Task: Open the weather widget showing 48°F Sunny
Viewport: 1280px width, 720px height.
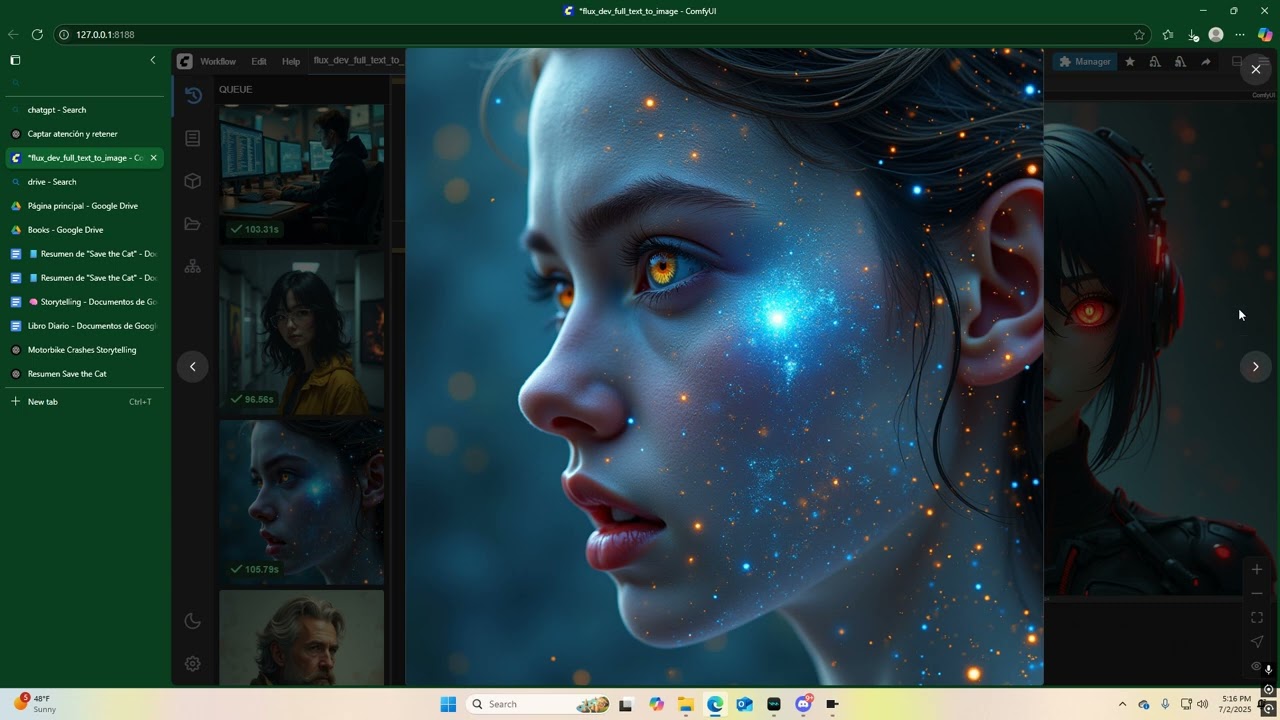Action: (34, 703)
